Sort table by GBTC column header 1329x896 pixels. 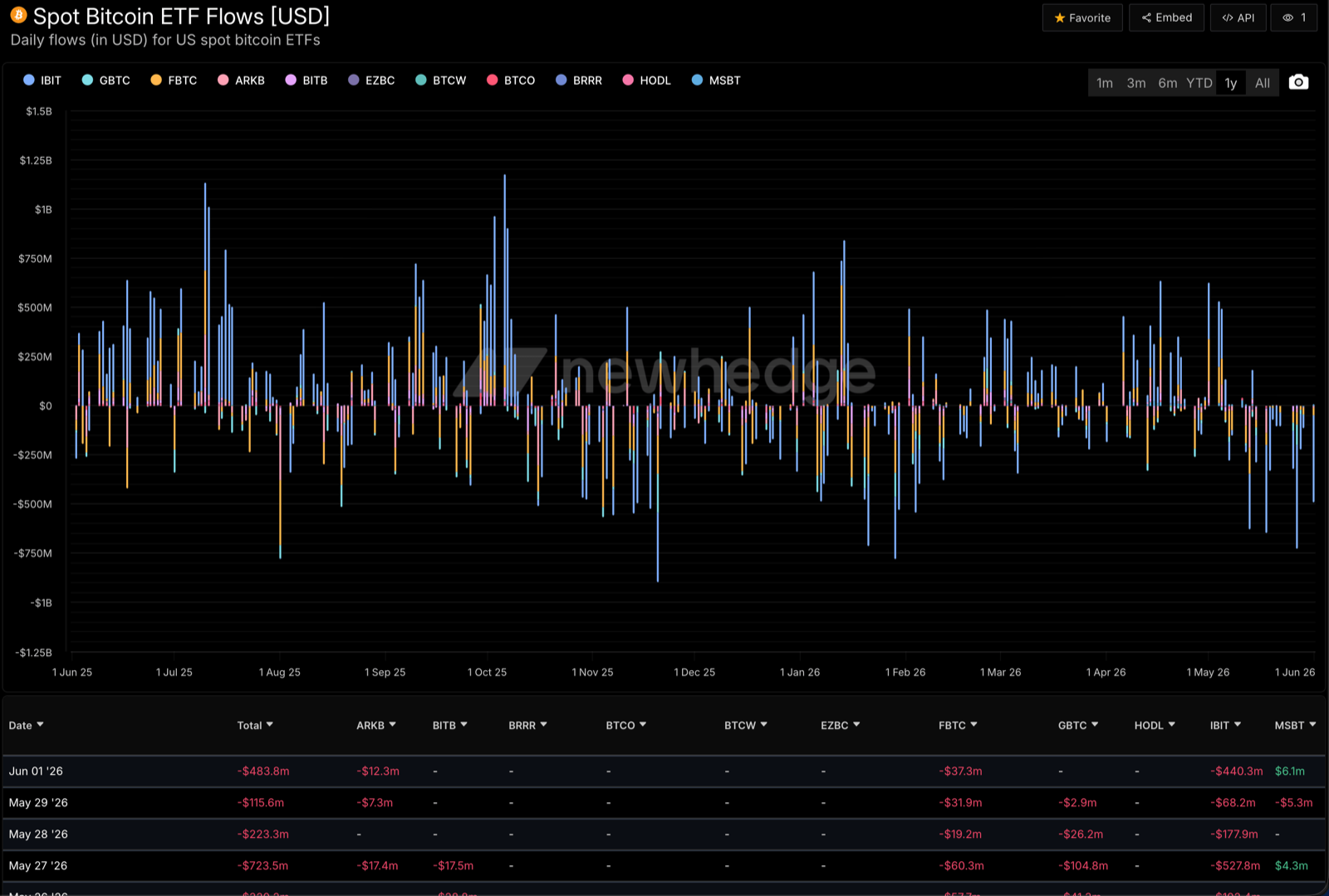[x=1078, y=726]
